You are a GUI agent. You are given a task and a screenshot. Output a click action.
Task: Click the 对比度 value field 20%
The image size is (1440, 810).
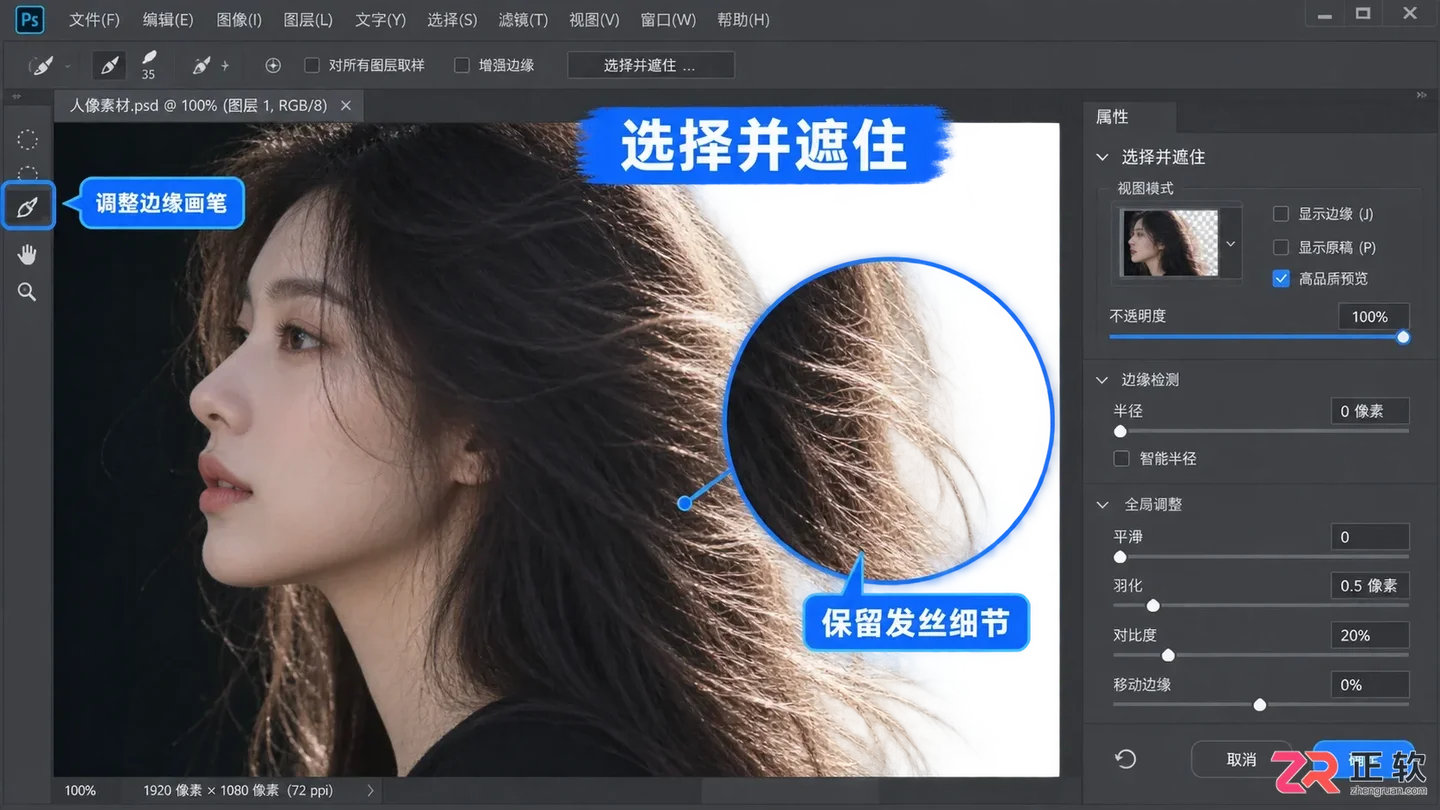click(1370, 635)
